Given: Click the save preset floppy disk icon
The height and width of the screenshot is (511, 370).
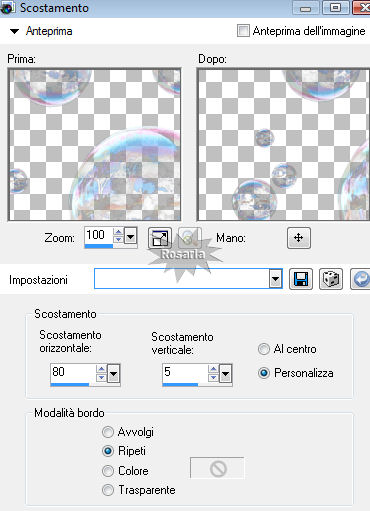Looking at the screenshot, I should pos(301,279).
